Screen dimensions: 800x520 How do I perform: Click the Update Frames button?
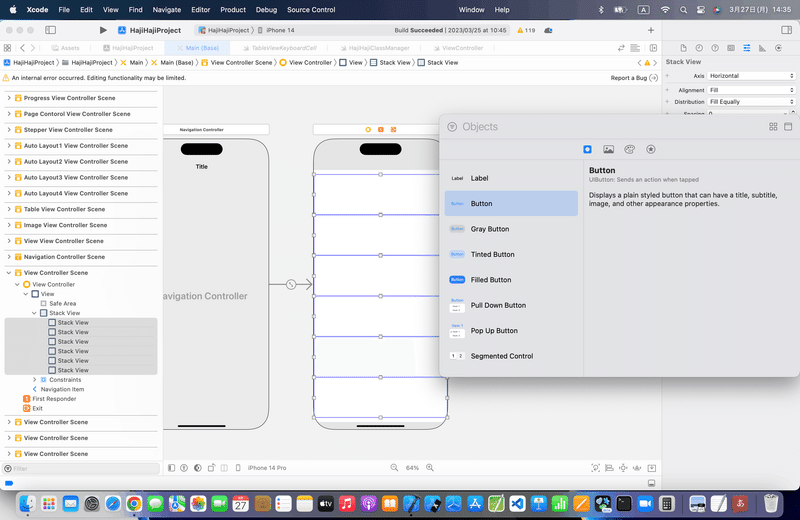[x=595, y=467]
